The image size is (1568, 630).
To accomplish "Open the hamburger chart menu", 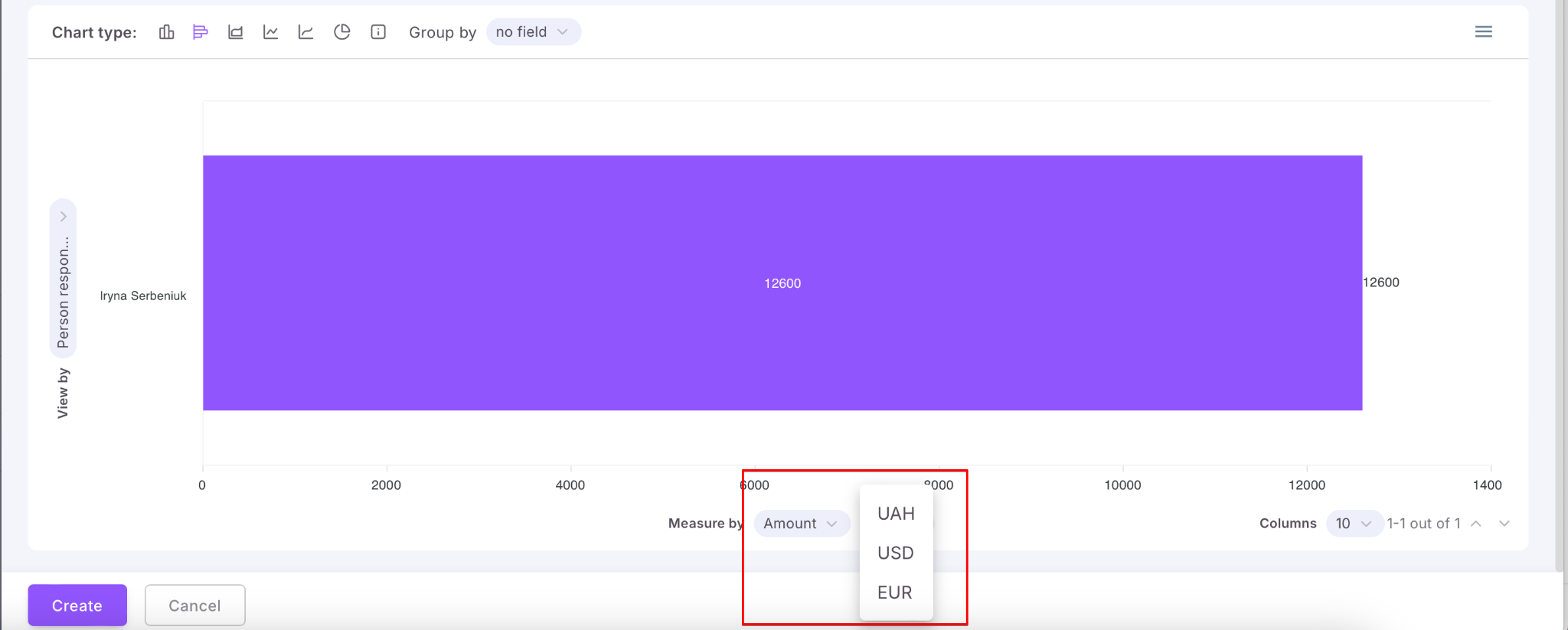I will pos(1483,32).
